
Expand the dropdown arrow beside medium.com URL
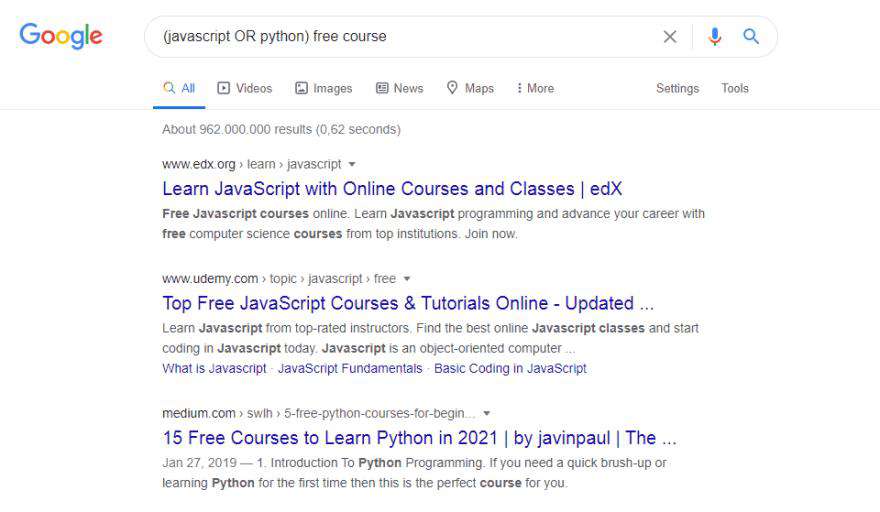coord(487,414)
